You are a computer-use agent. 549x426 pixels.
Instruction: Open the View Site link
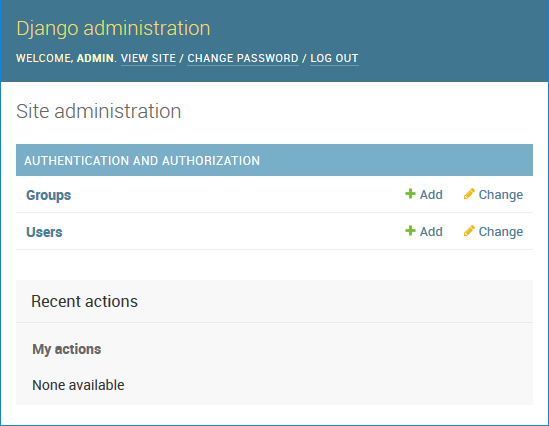(x=148, y=58)
